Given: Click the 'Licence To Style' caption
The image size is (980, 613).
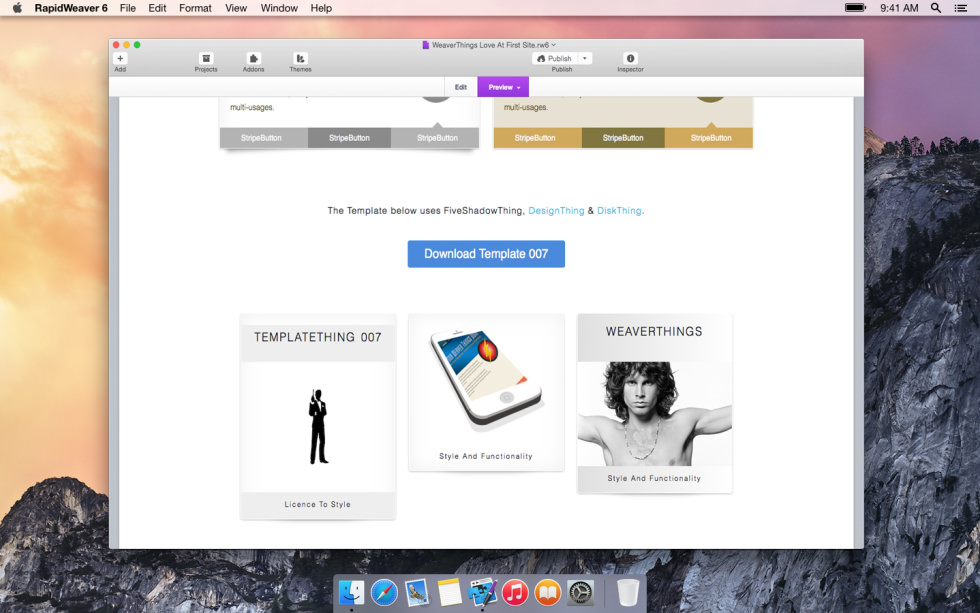Looking at the screenshot, I should (318, 504).
